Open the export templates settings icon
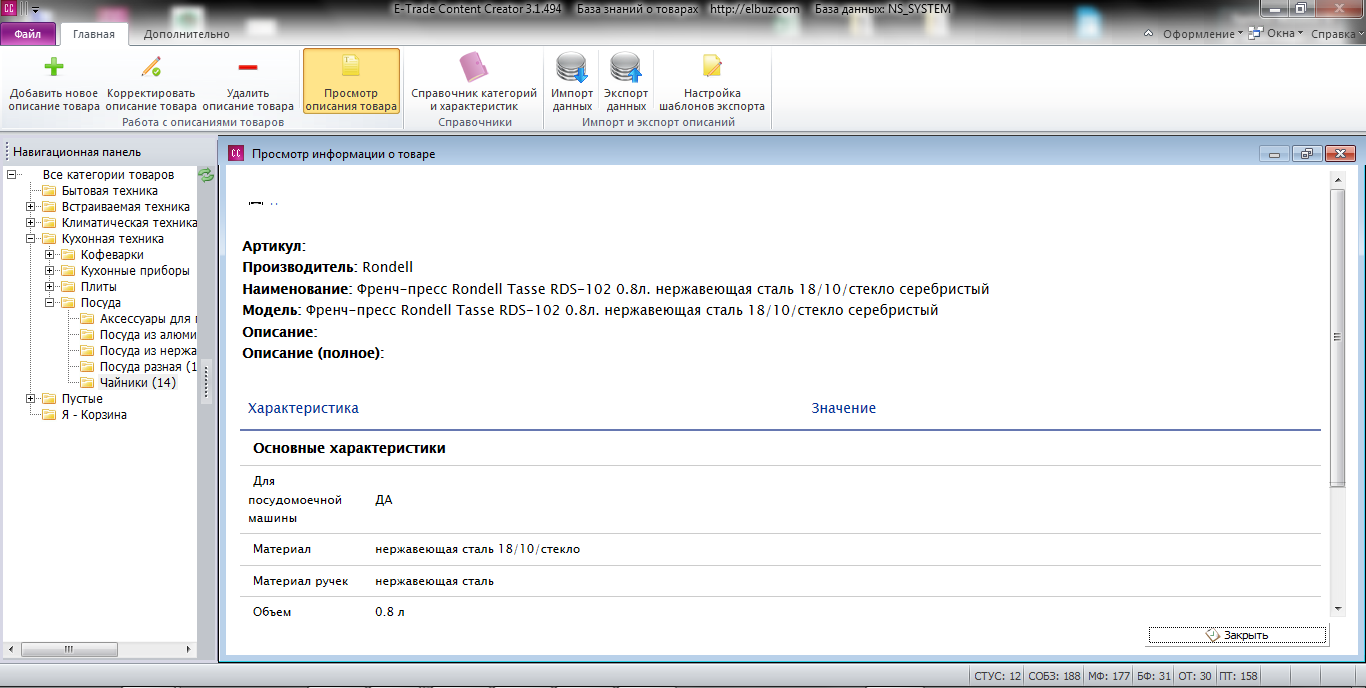Viewport: 1366px width, 688px height. point(712,68)
